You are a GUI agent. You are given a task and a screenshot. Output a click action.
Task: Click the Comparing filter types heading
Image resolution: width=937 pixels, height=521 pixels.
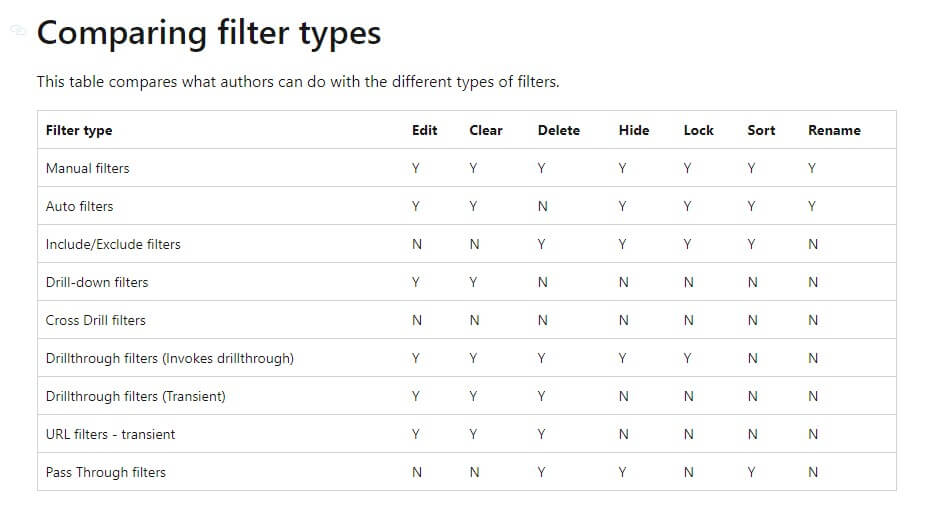click(x=209, y=33)
